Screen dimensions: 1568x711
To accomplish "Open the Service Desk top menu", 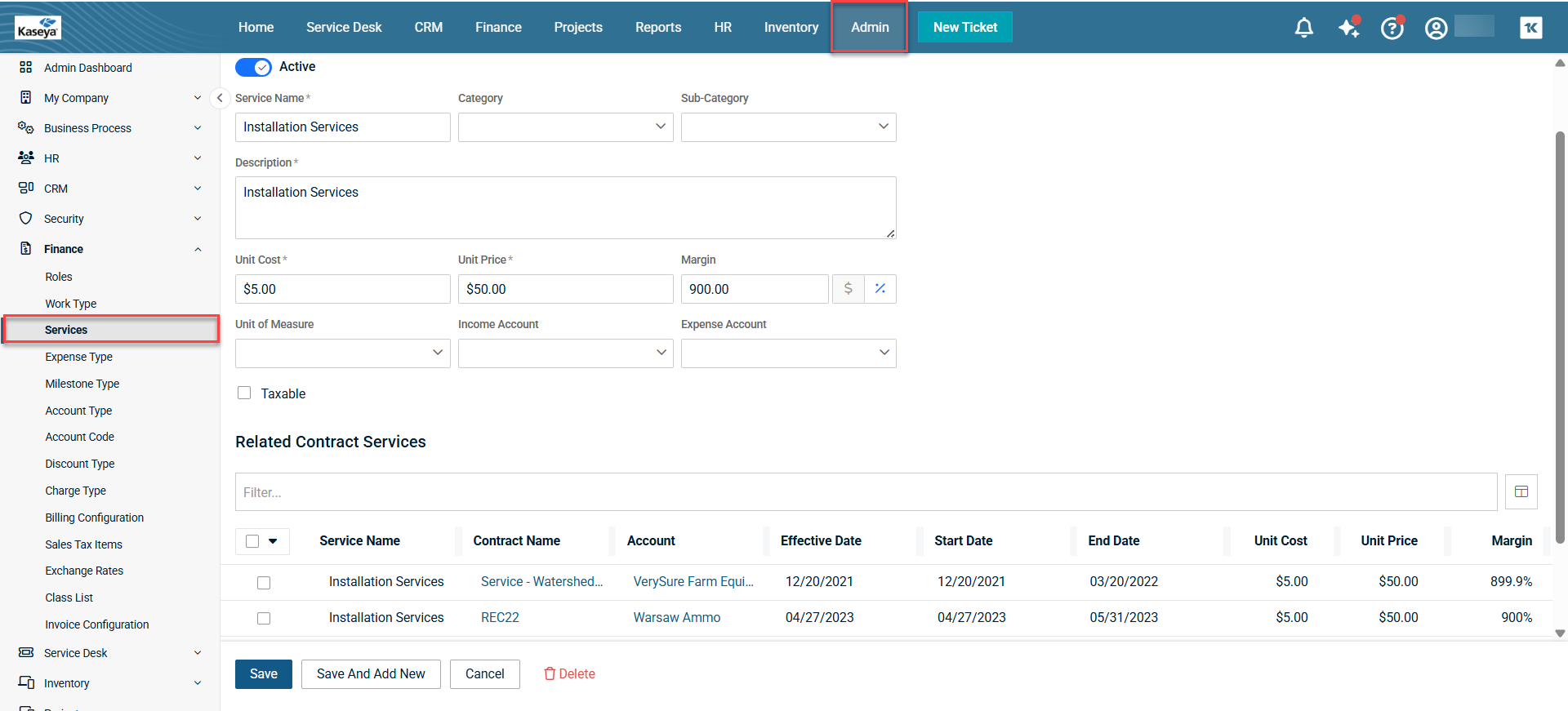I will [344, 27].
